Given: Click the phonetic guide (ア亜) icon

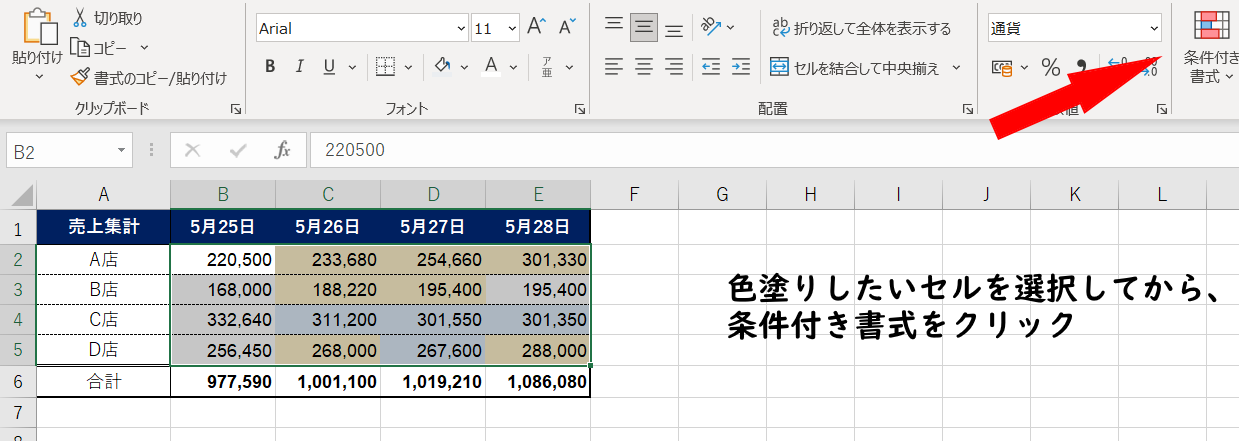Looking at the screenshot, I should (547, 67).
